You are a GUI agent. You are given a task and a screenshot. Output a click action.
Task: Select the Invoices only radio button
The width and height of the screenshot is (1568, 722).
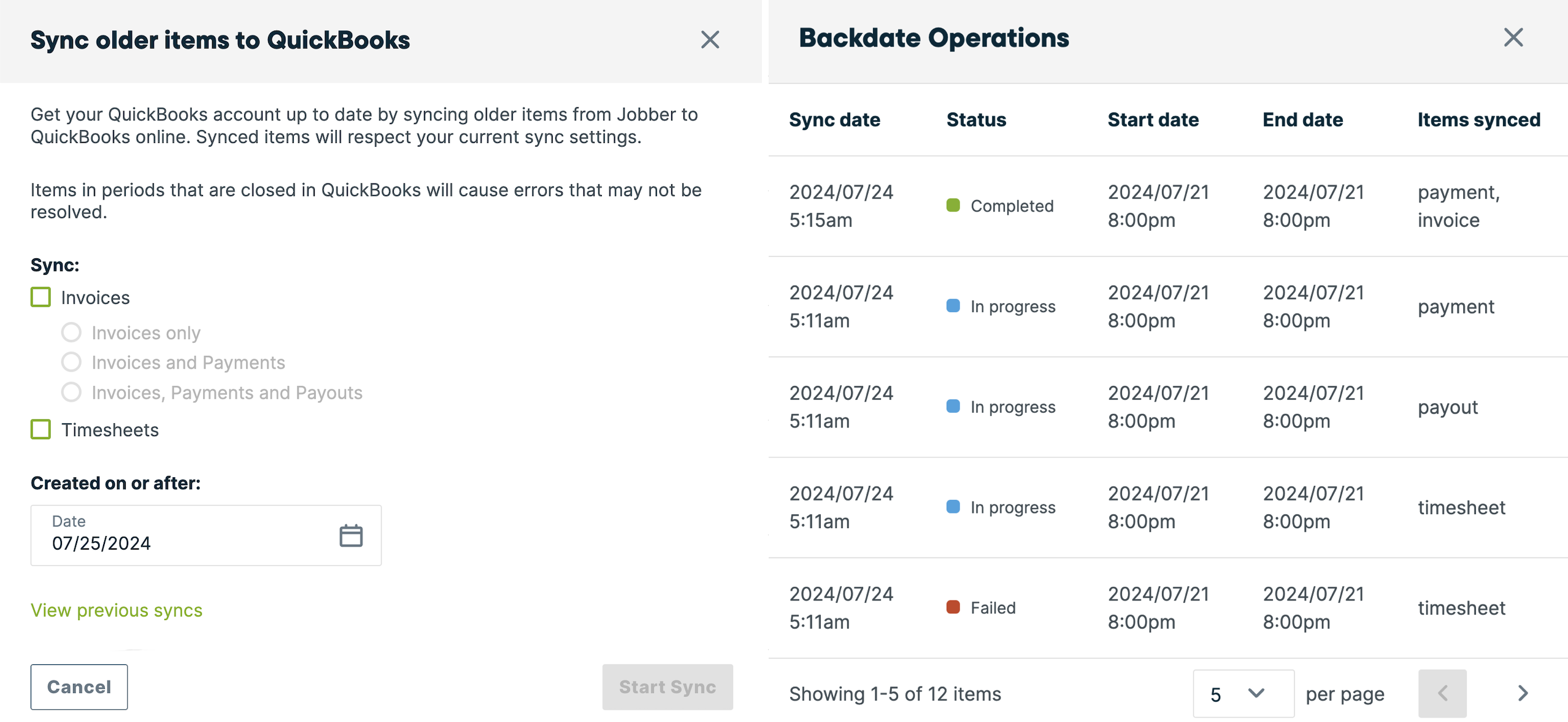71,332
